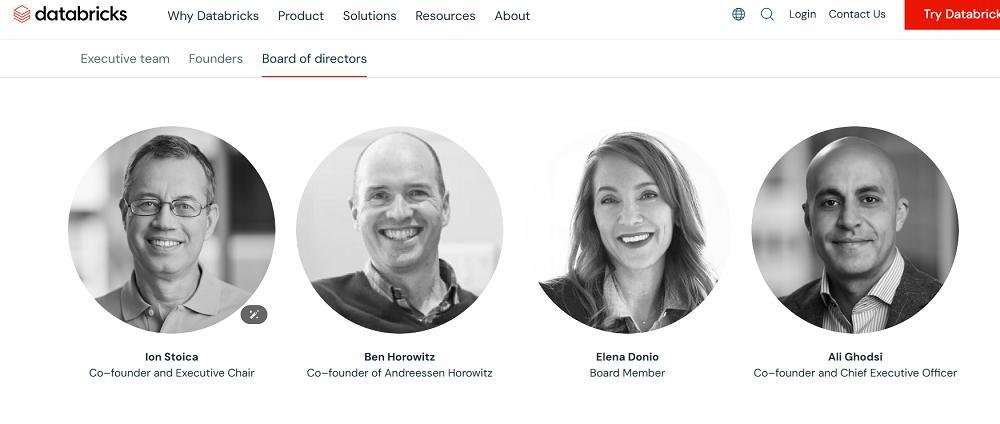Click the Databricks logo
Viewport: 1000px width, 424px height.
[x=70, y=14]
